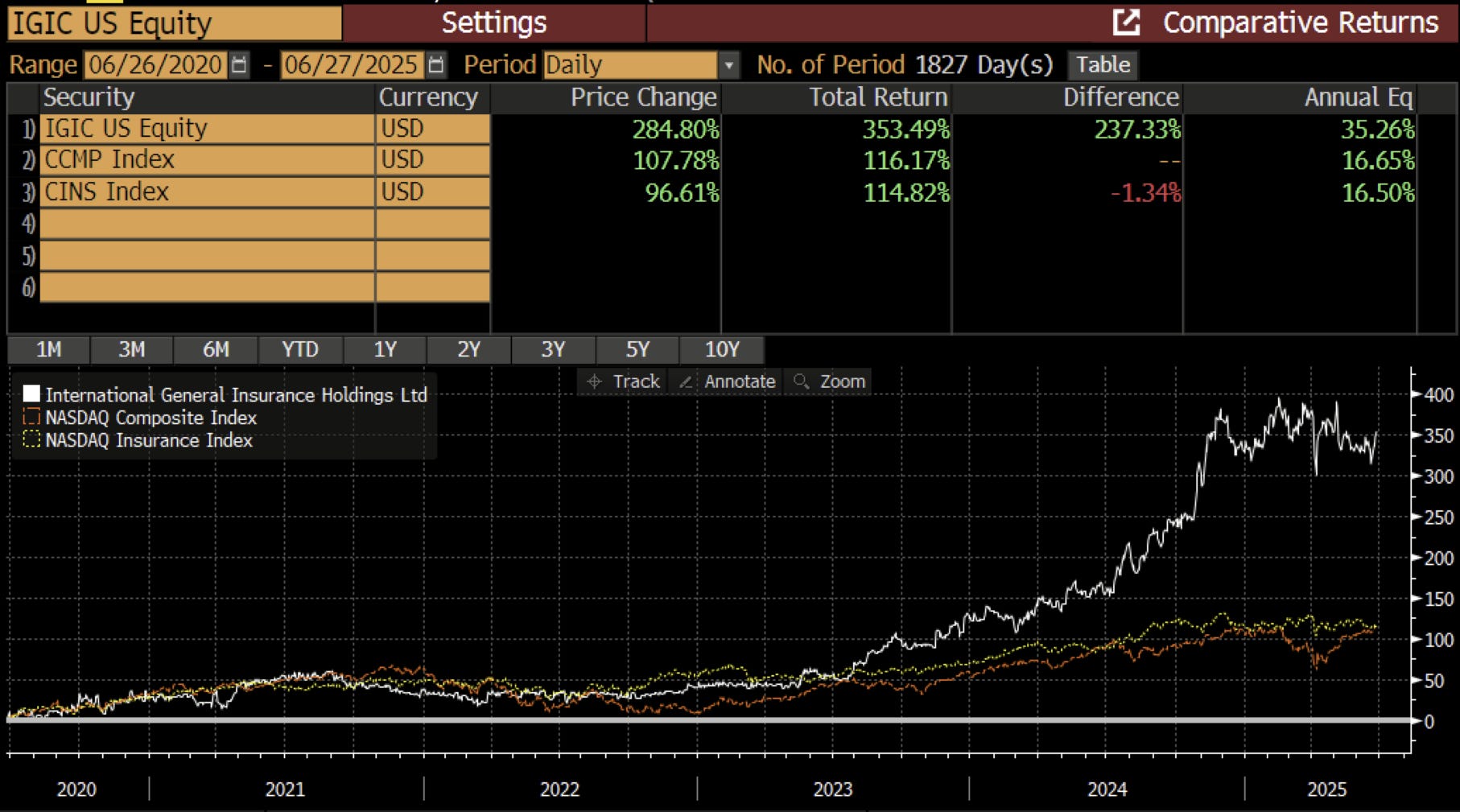
Task: Open Comparative Returns title link
Action: (x=1300, y=23)
